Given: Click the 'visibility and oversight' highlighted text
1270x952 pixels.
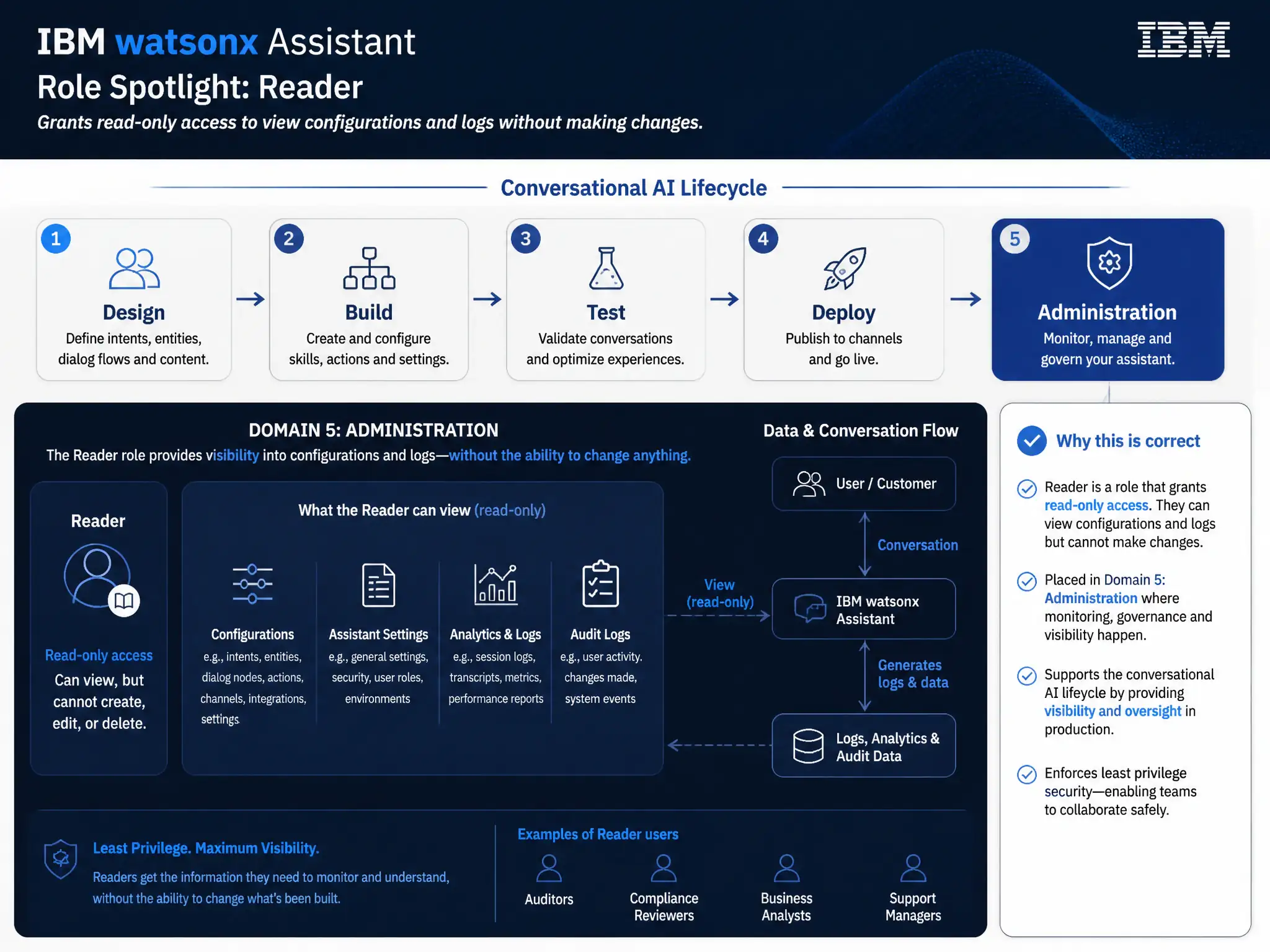Looking at the screenshot, I should tap(1113, 712).
